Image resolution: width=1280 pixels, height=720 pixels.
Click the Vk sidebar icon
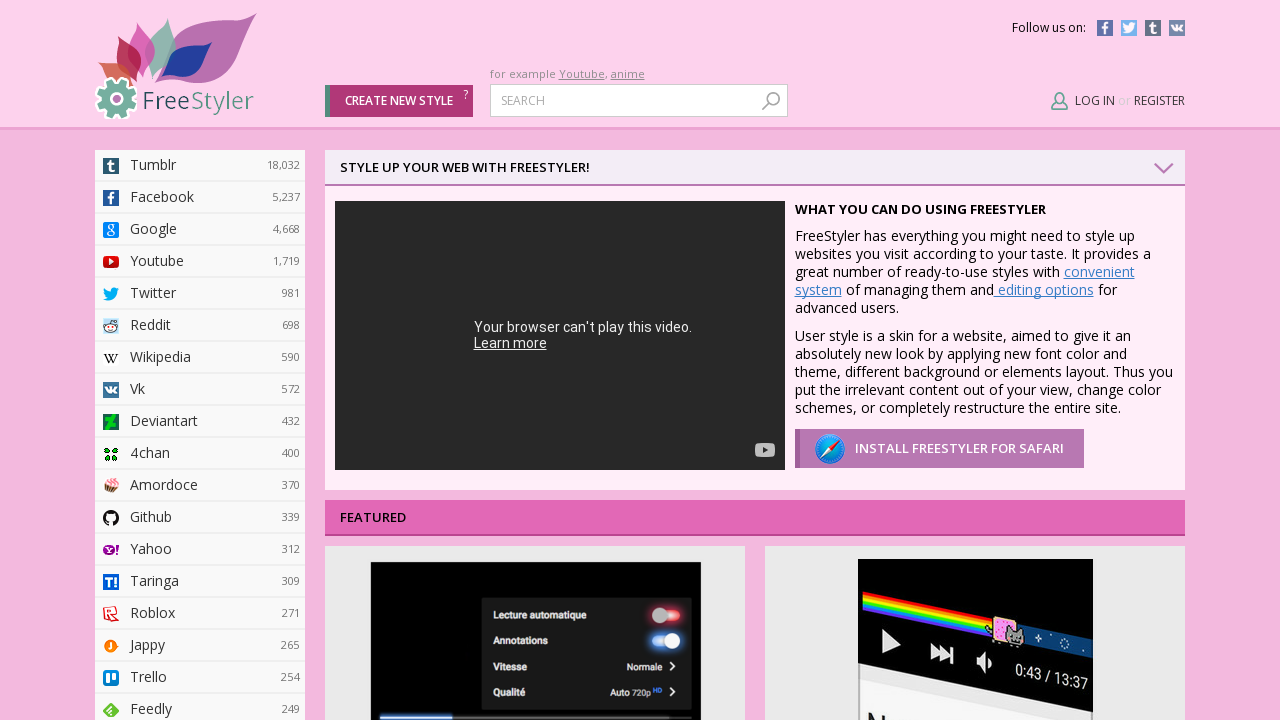(x=111, y=390)
